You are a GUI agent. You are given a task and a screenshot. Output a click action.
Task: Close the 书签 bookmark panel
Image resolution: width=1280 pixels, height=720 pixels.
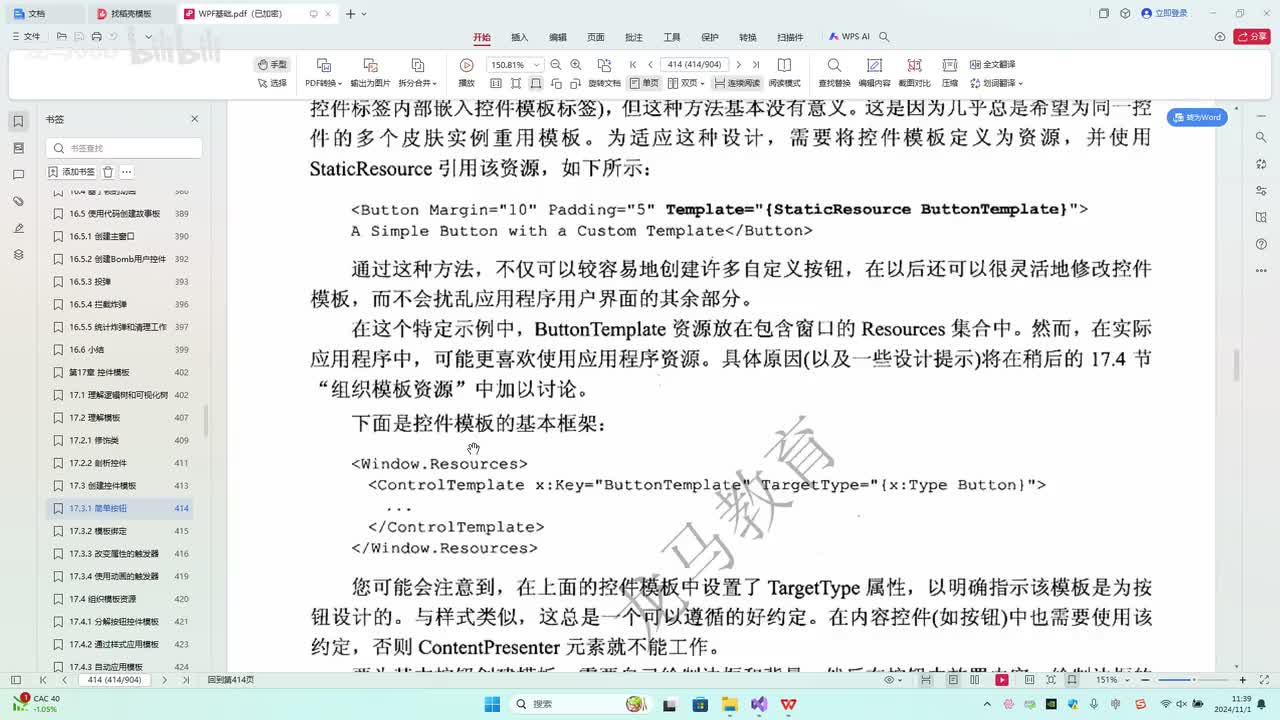pyautogui.click(x=195, y=119)
